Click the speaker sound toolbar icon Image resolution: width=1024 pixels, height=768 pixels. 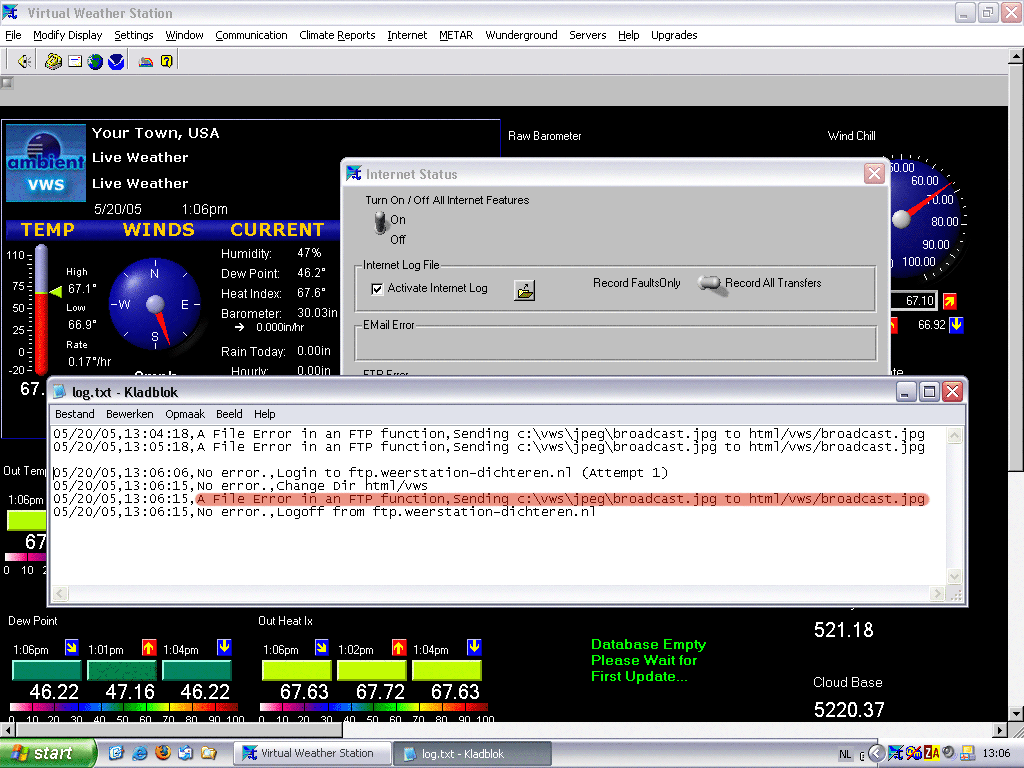pyautogui.click(x=24, y=61)
